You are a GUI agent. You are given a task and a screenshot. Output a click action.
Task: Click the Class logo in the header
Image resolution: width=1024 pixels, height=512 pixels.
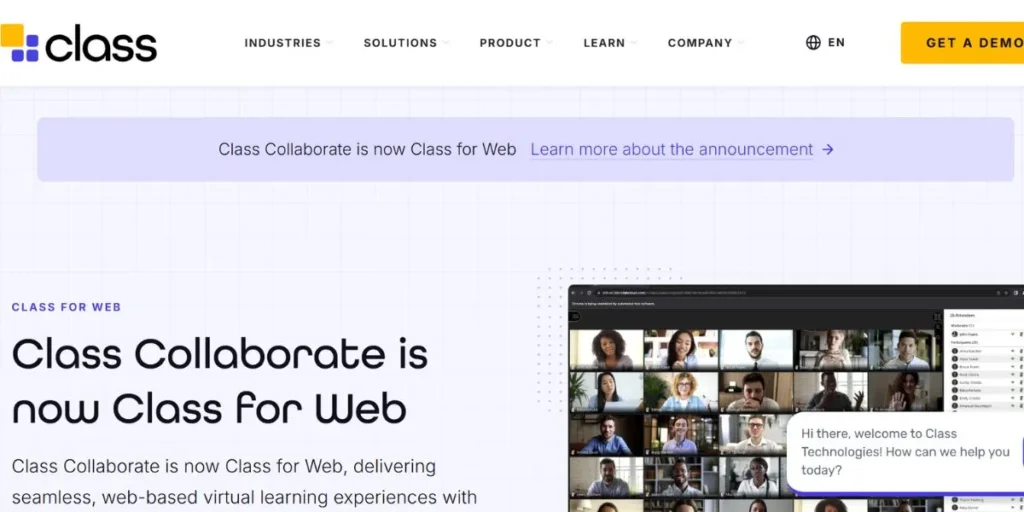click(80, 43)
